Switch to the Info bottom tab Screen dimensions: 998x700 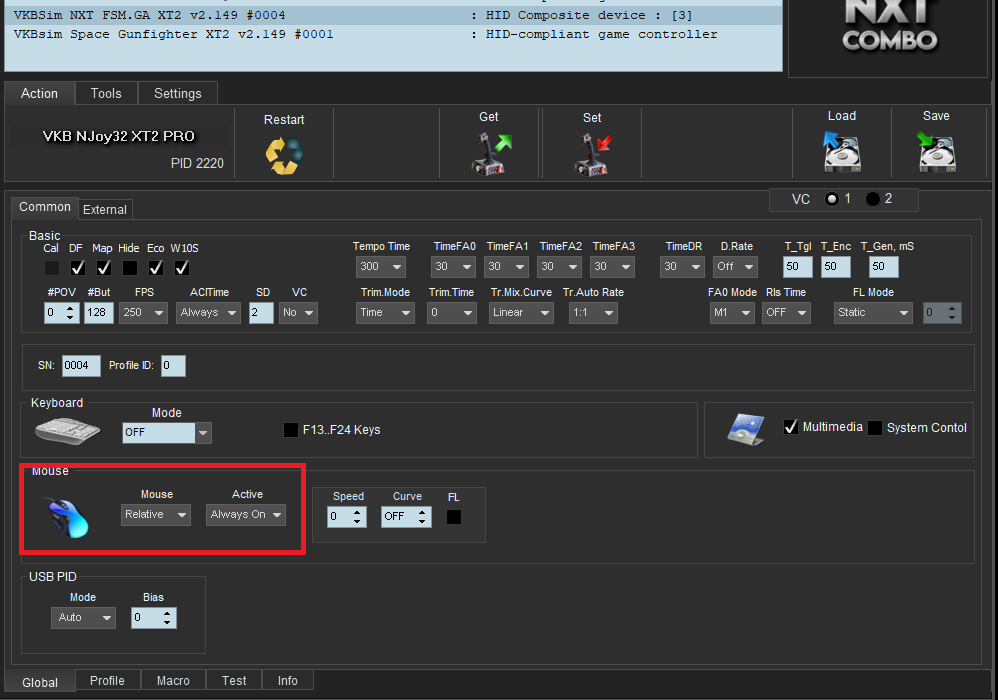(288, 680)
